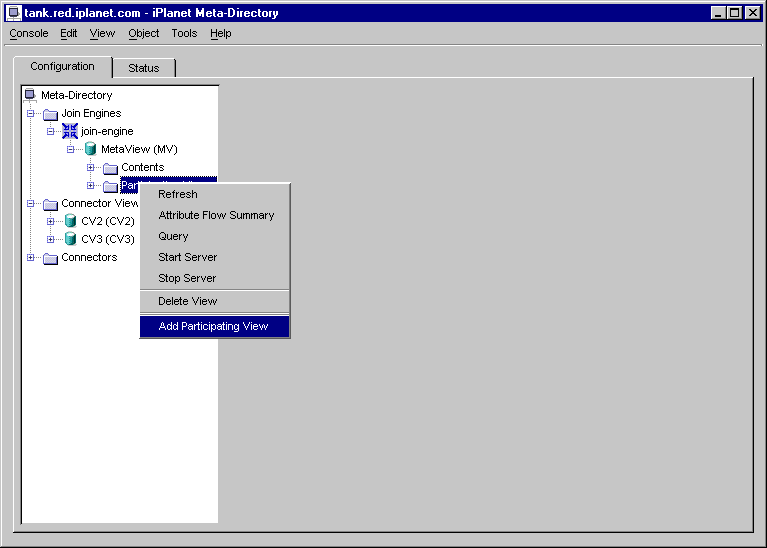Choose Add Participating View in context menu

tap(215, 326)
